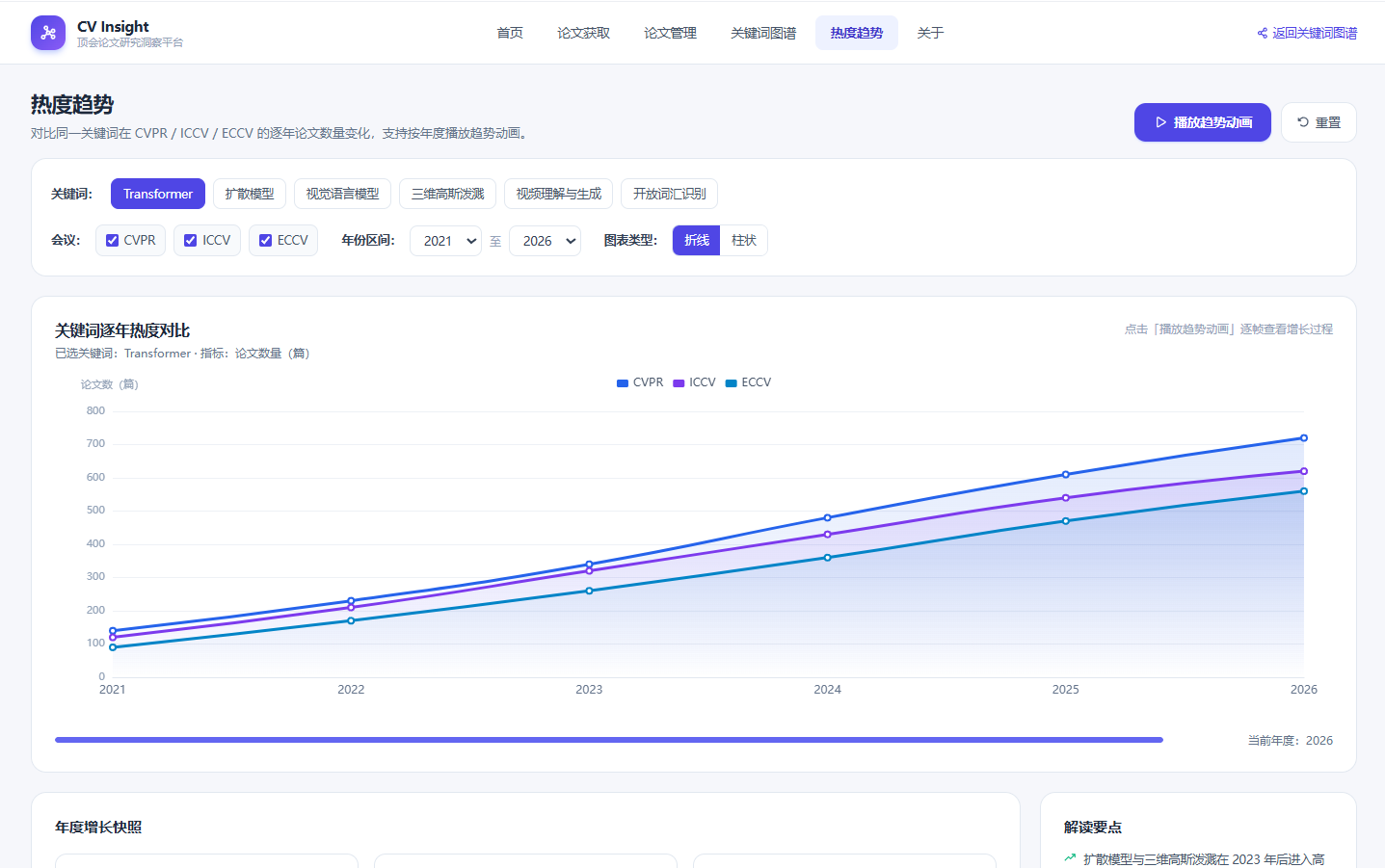Select the 三维高斯泼溅 keyword chip

(x=448, y=194)
